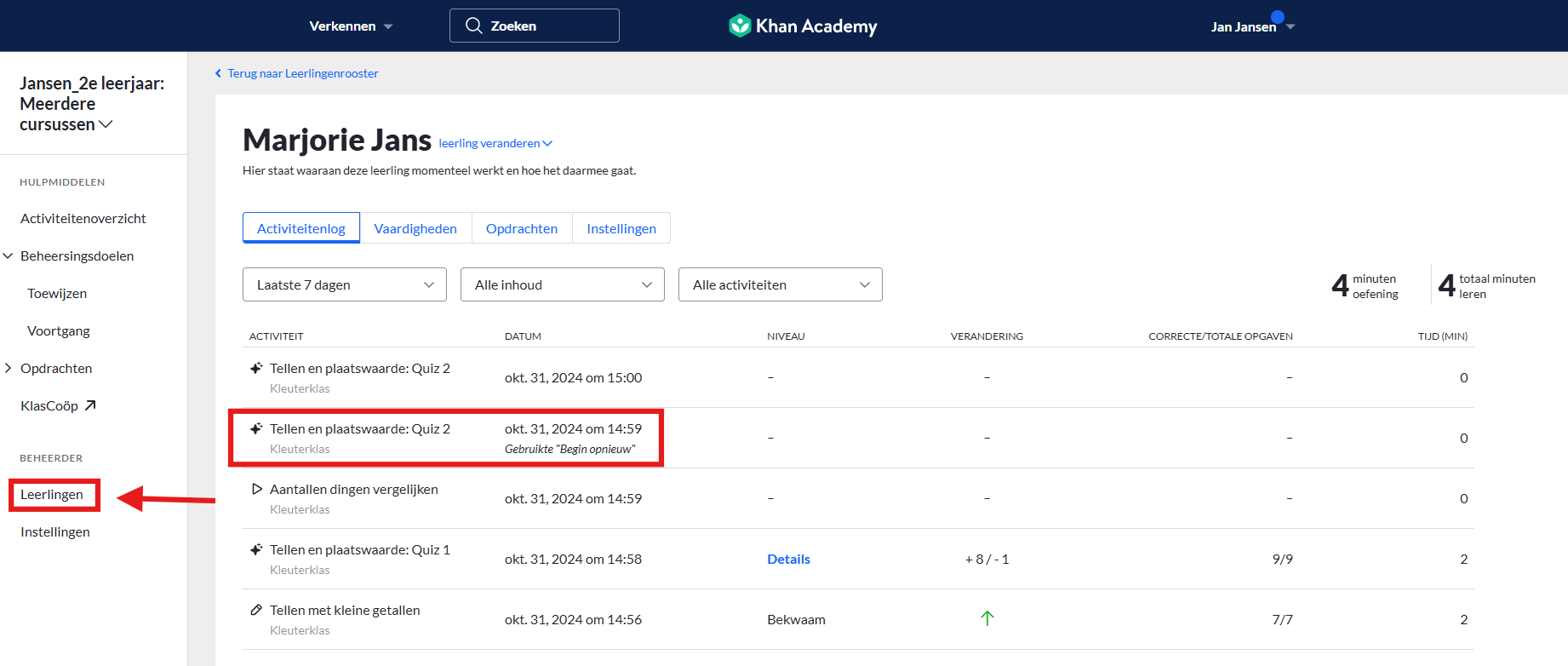Click the video play icon for Aantallen dingen vergelijken
The width and height of the screenshot is (1568, 666).
[256, 489]
